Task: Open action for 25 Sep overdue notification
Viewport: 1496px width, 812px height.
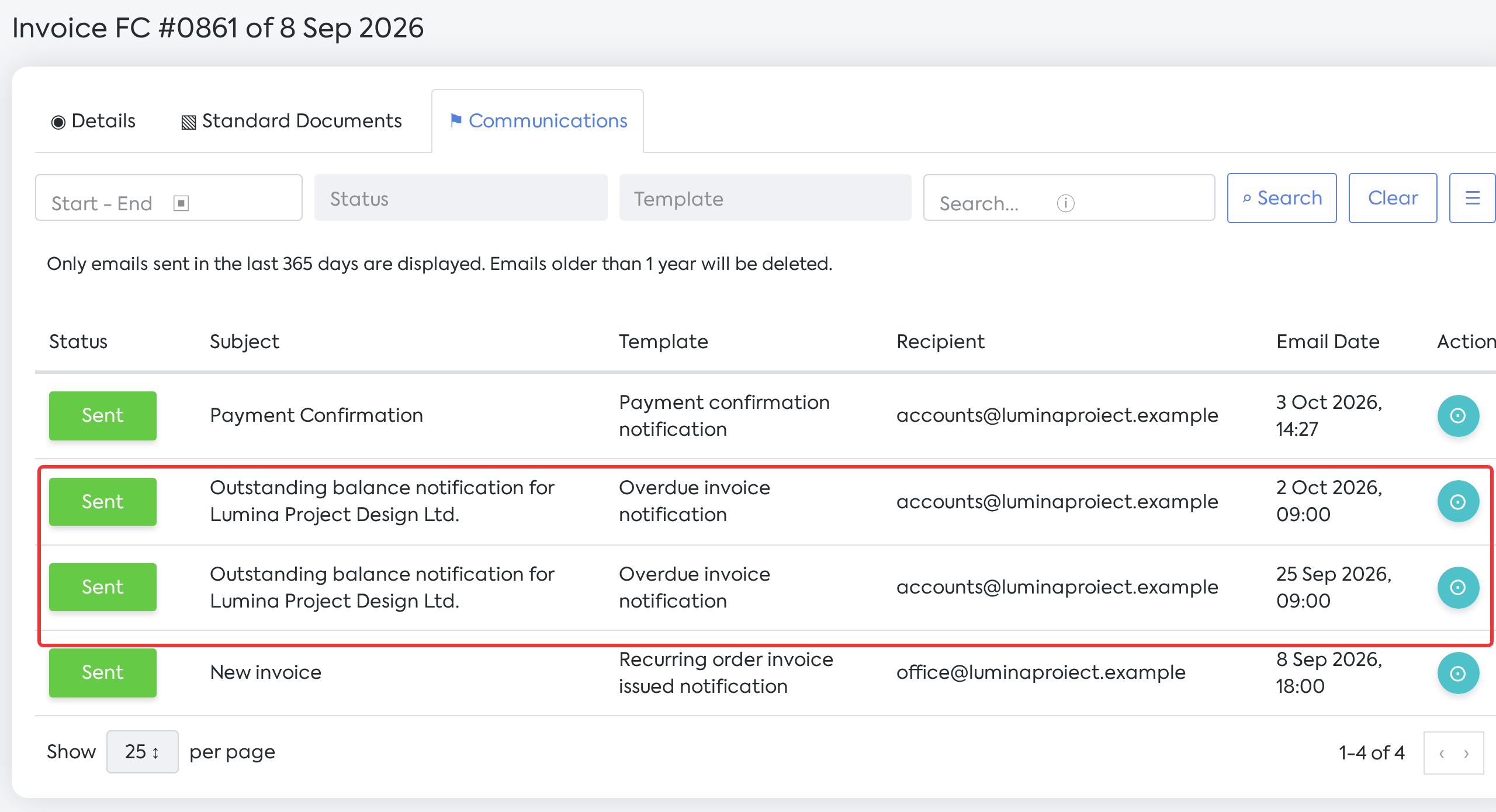Action: click(1458, 588)
